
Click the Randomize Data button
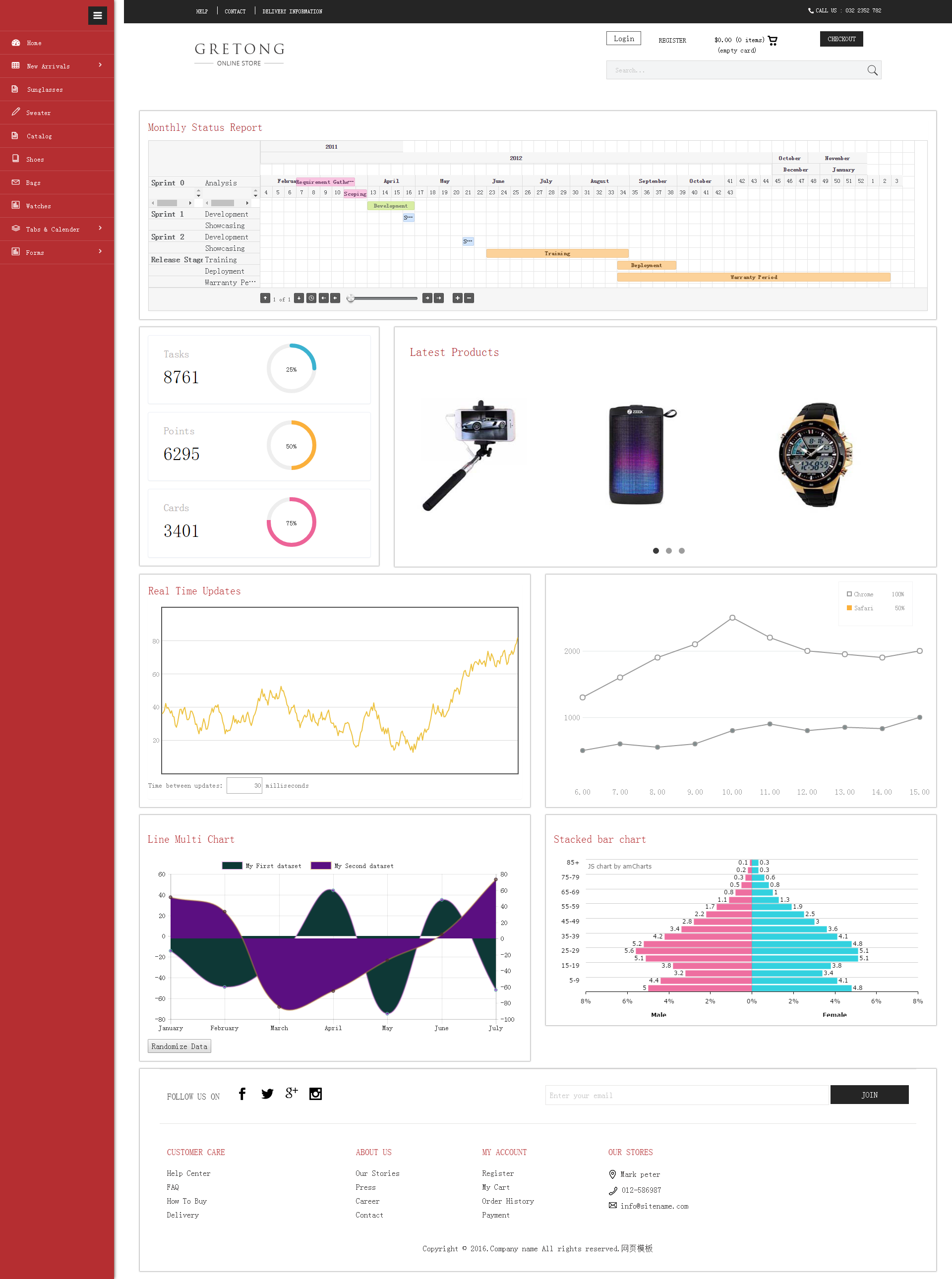(179, 1047)
